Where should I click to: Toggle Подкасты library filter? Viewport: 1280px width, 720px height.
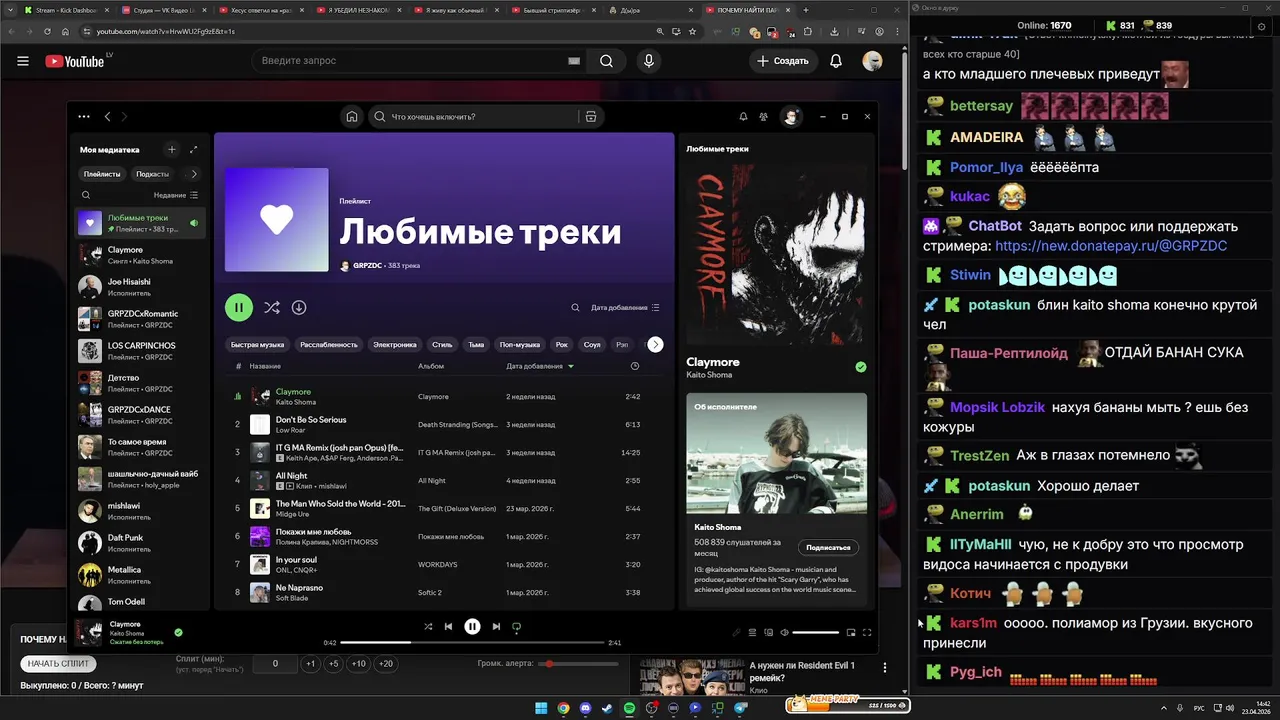(x=153, y=174)
